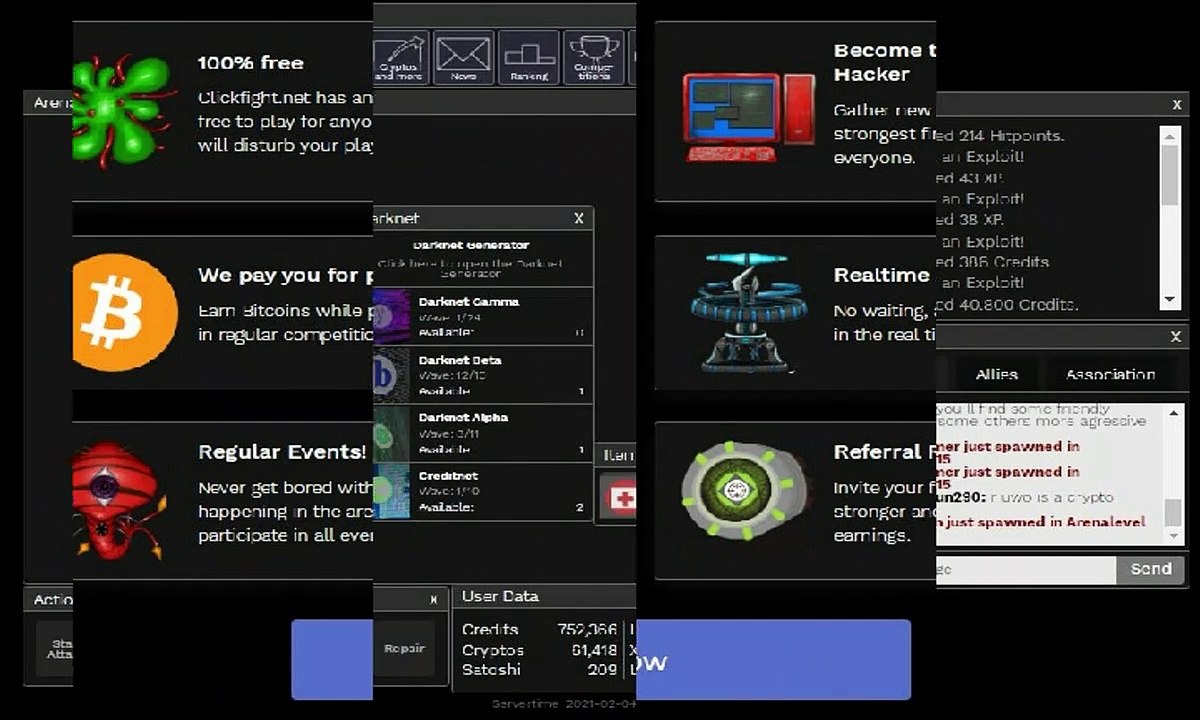Click the large blue call-to-action button
Image resolution: width=1200 pixels, height=720 pixels.
coord(601,660)
